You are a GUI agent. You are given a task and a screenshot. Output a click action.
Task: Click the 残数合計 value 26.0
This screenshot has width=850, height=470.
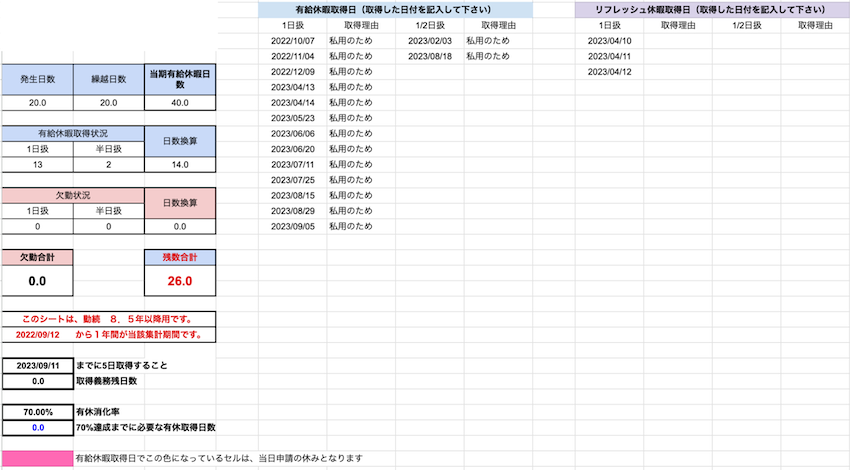[179, 281]
